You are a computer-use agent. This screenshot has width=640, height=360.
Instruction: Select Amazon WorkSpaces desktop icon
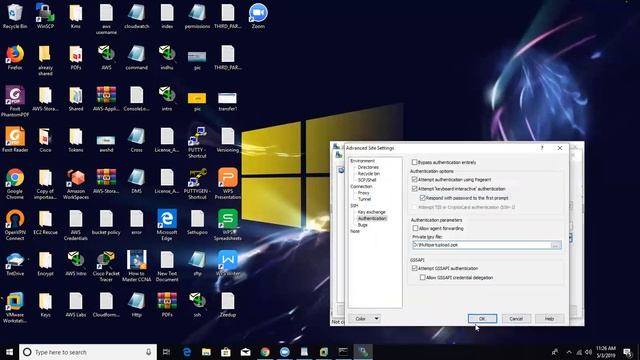(x=76, y=184)
